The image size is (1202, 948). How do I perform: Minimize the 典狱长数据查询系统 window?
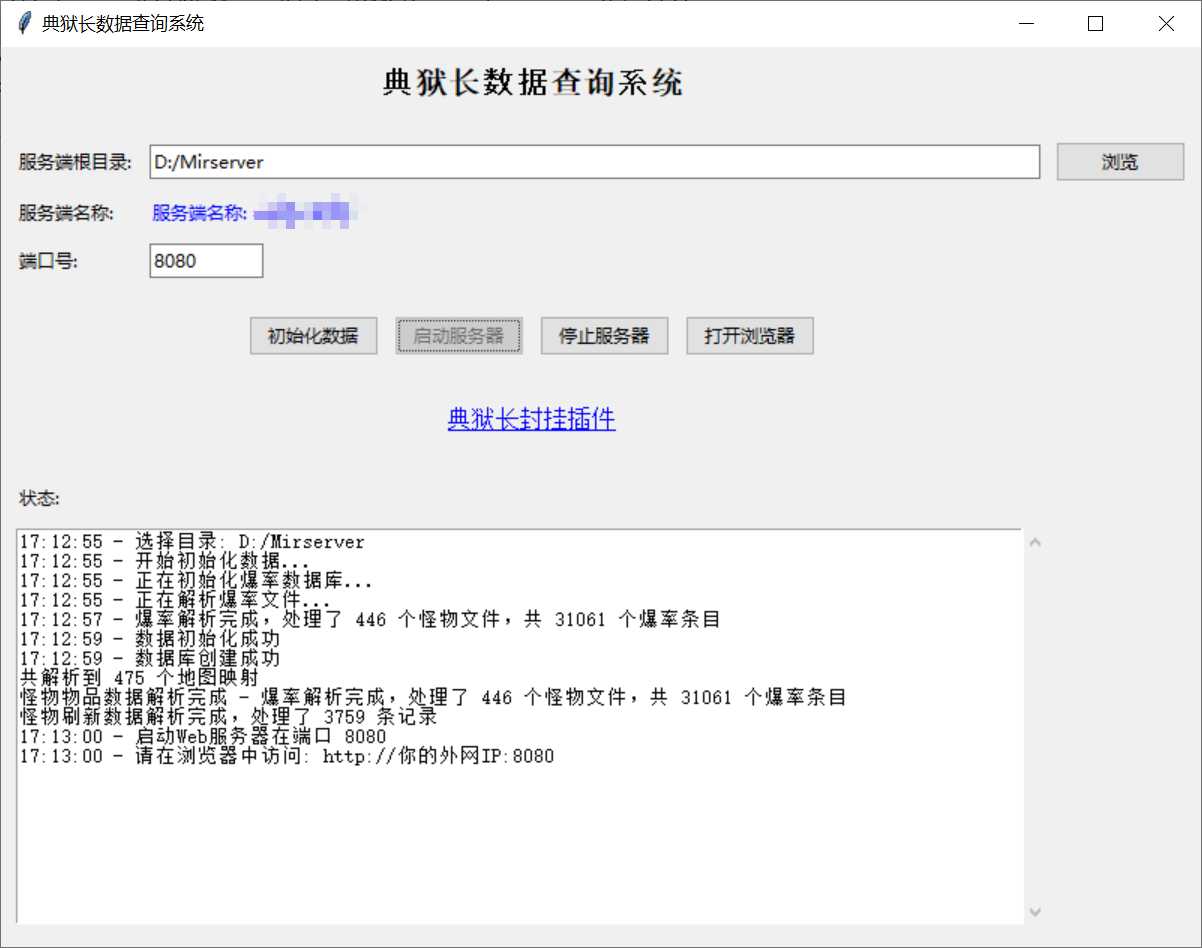click(x=1026, y=23)
